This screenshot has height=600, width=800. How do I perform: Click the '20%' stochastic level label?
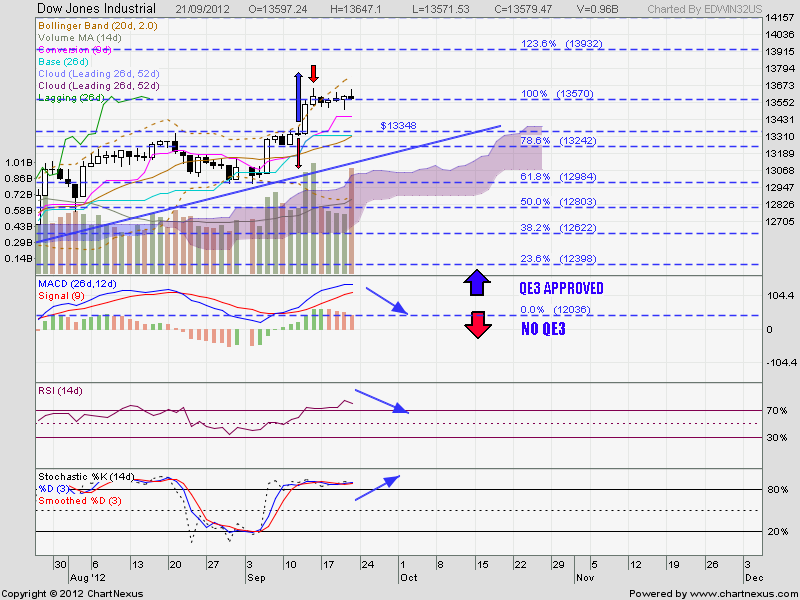pyautogui.click(x=777, y=532)
